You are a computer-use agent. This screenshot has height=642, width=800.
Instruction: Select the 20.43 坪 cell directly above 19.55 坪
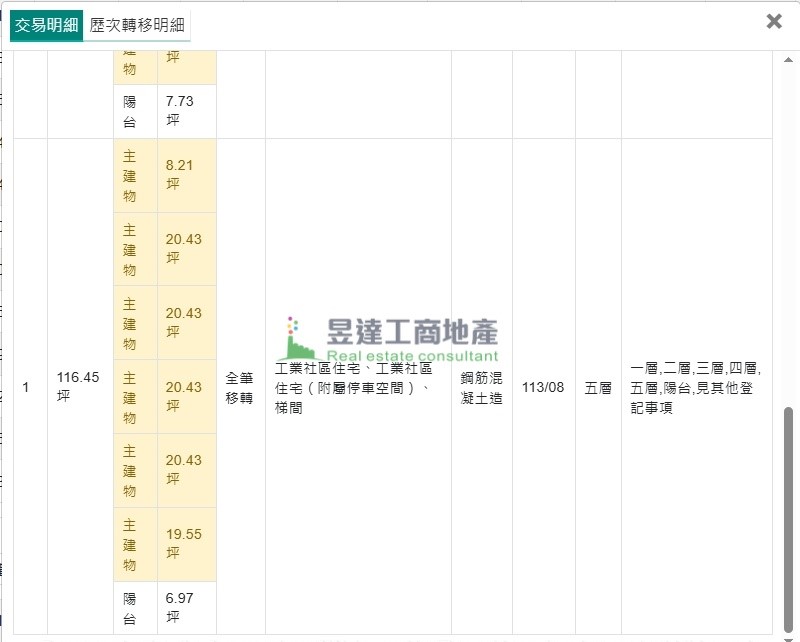[x=186, y=470]
